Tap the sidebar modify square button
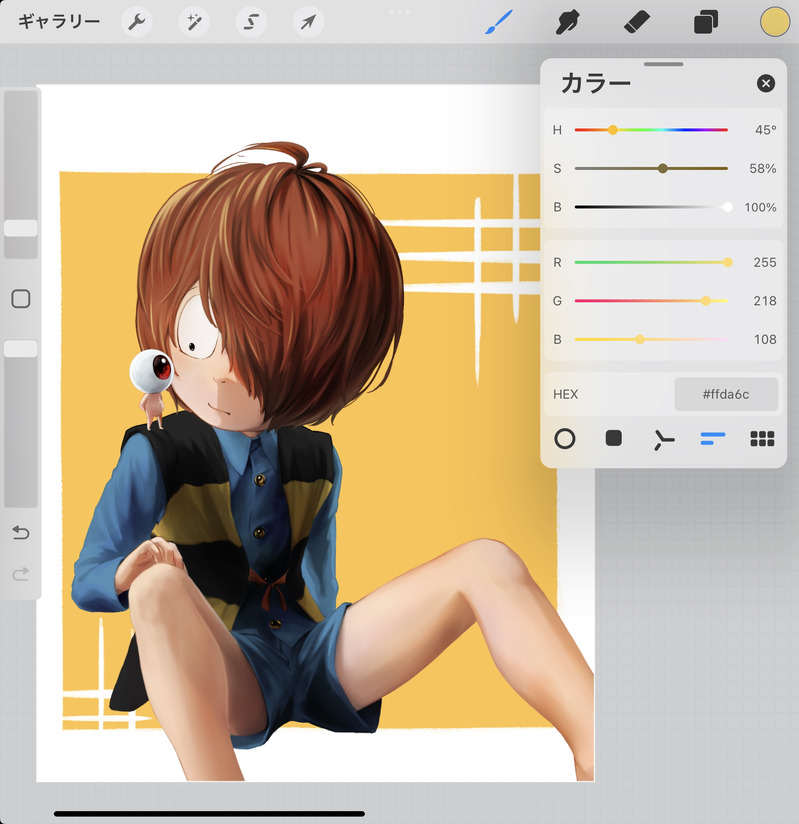Screen dimensions: 799x824 (x=21, y=298)
